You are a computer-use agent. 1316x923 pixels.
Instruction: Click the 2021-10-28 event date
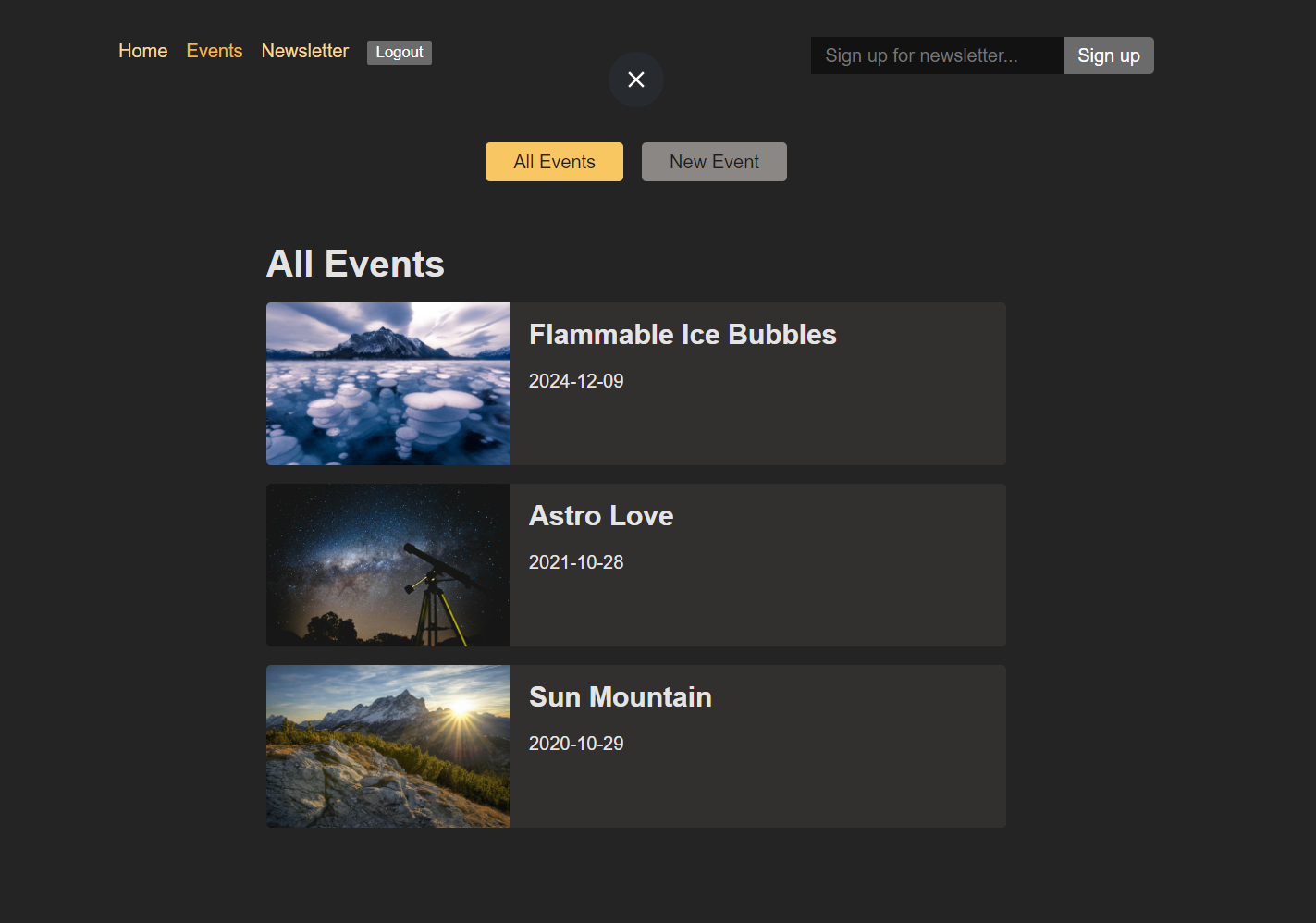click(576, 562)
